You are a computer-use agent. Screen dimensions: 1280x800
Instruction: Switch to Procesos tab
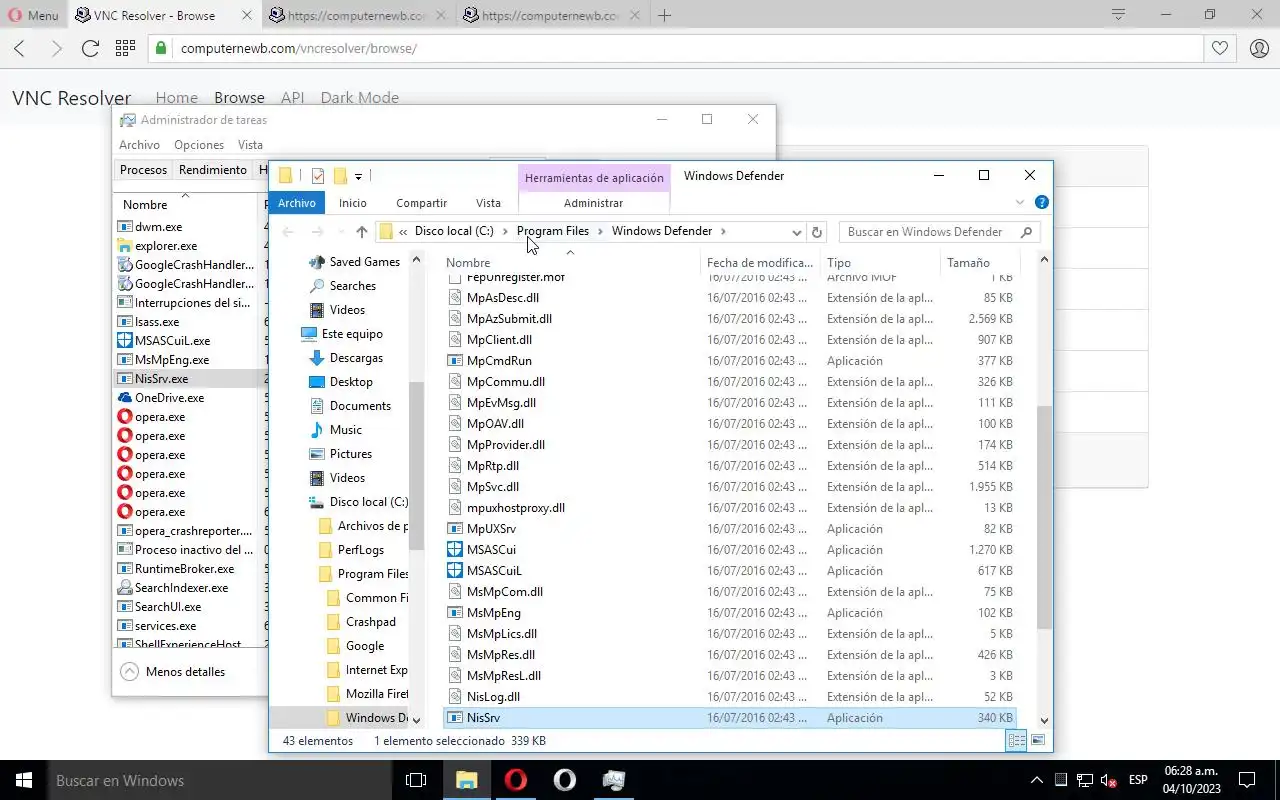point(143,170)
